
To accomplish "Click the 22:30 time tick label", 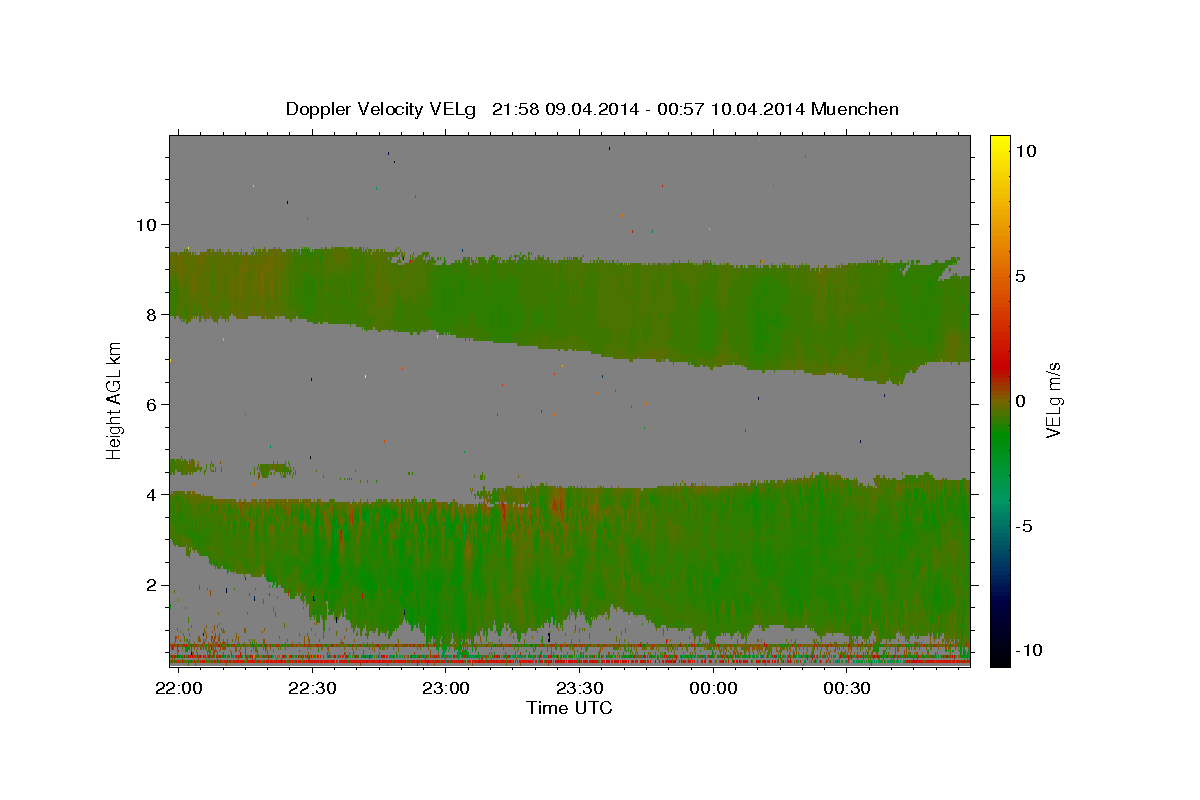I will pos(312,688).
